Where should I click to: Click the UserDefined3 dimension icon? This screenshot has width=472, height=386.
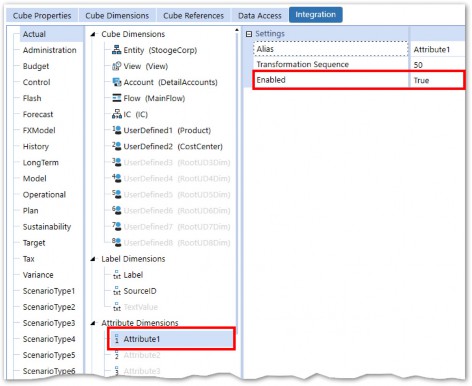117,162
